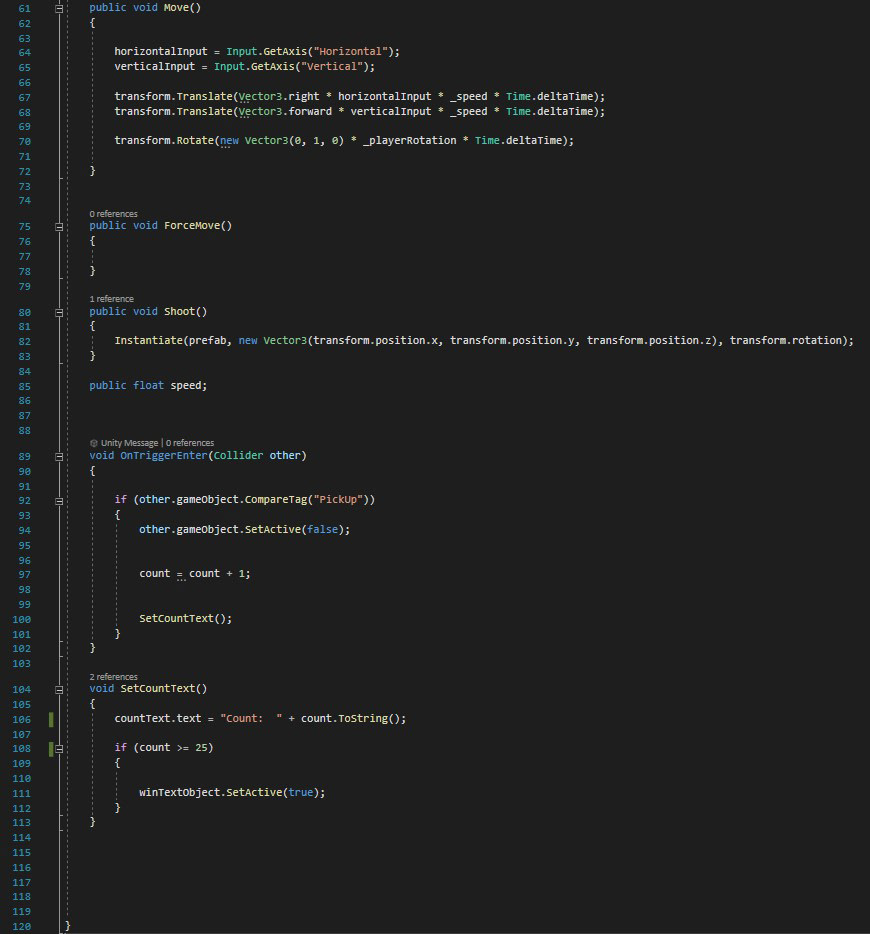The height and width of the screenshot is (934, 870).
Task: Click Time.deltaTime on line 70
Action: 518,141
